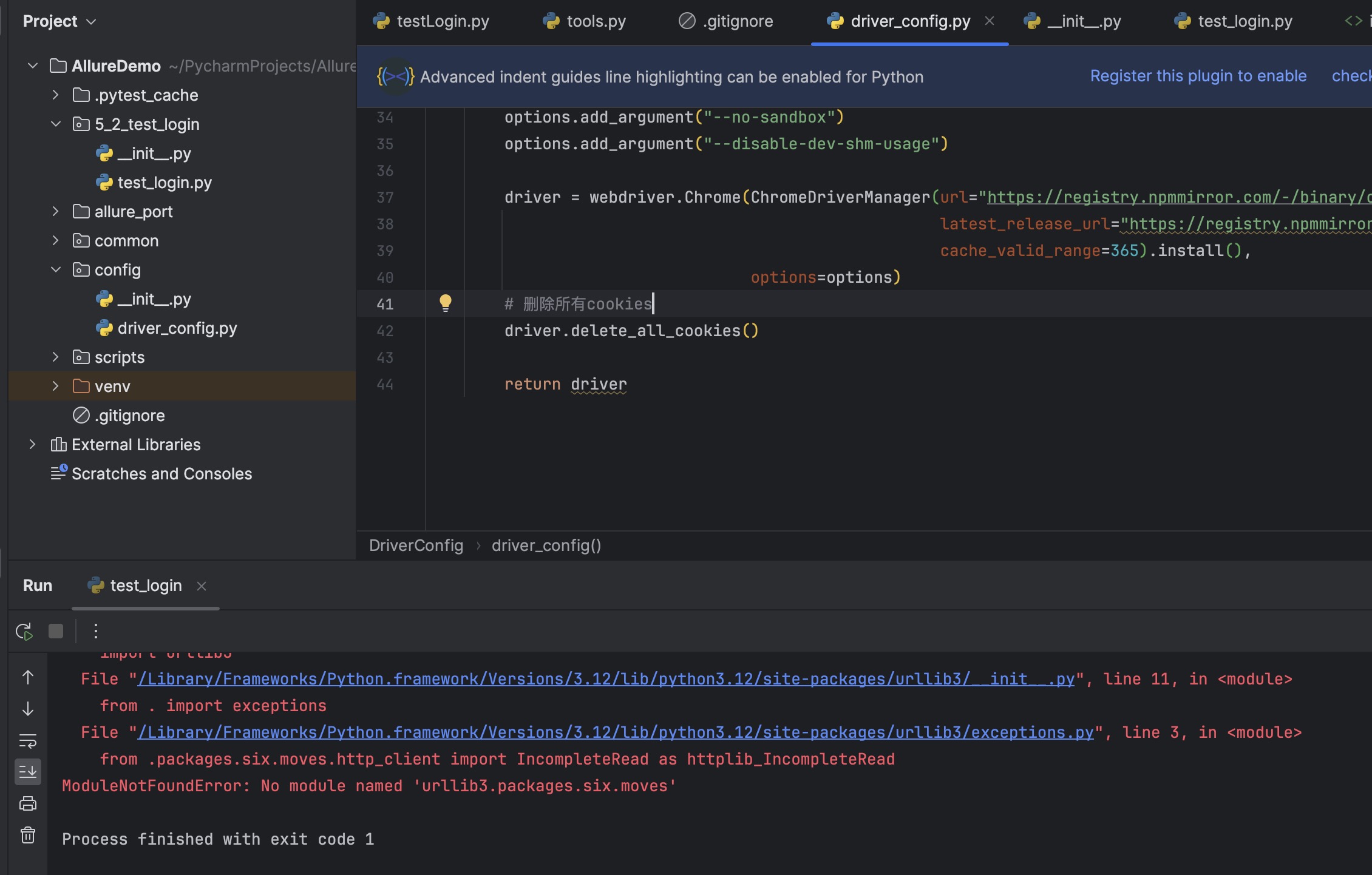This screenshot has width=1372, height=875.
Task: Click the down arrow in the Run console
Action: click(x=28, y=709)
